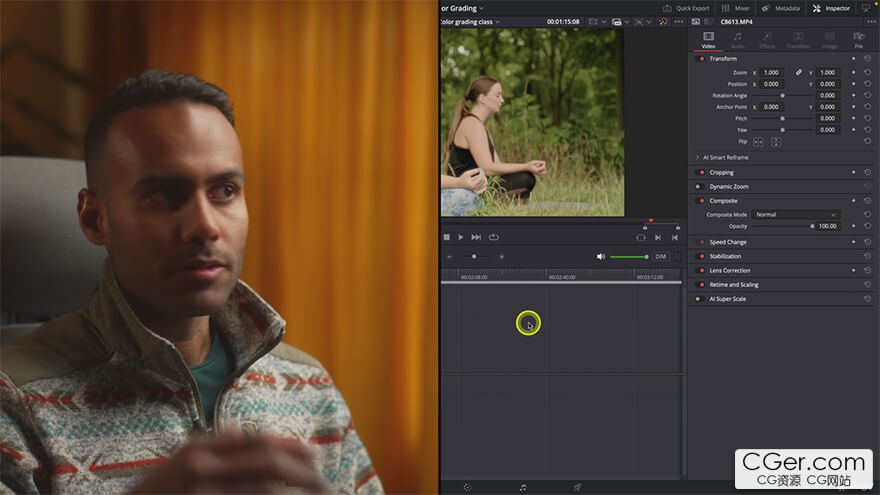Reset the AI Super Scale section
Viewport: 880px width, 495px height.
[x=868, y=299]
